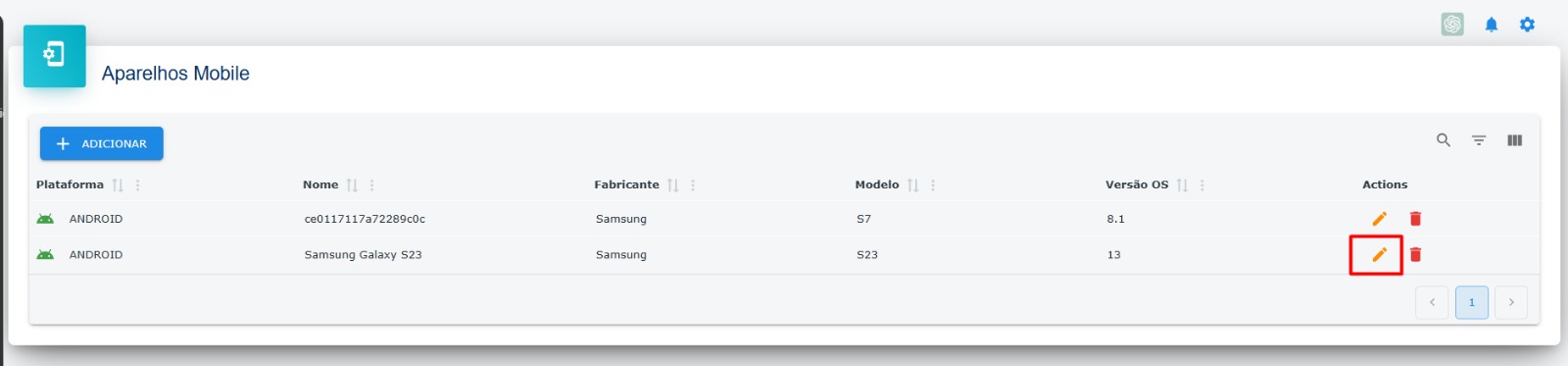The height and width of the screenshot is (366, 1568).
Task: Open Plataforma column options menu
Action: [137, 184]
